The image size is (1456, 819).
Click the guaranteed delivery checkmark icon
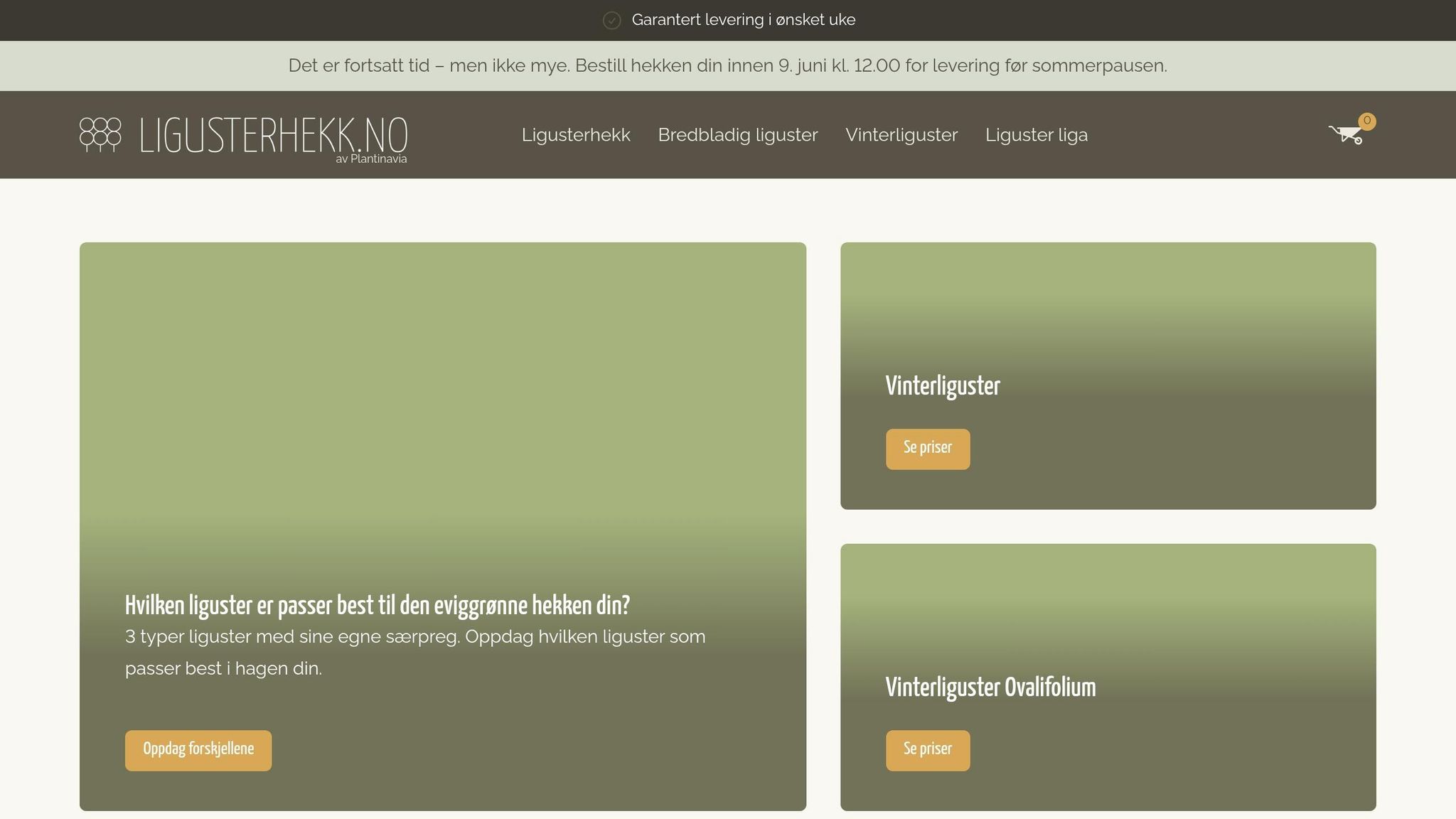coord(611,20)
